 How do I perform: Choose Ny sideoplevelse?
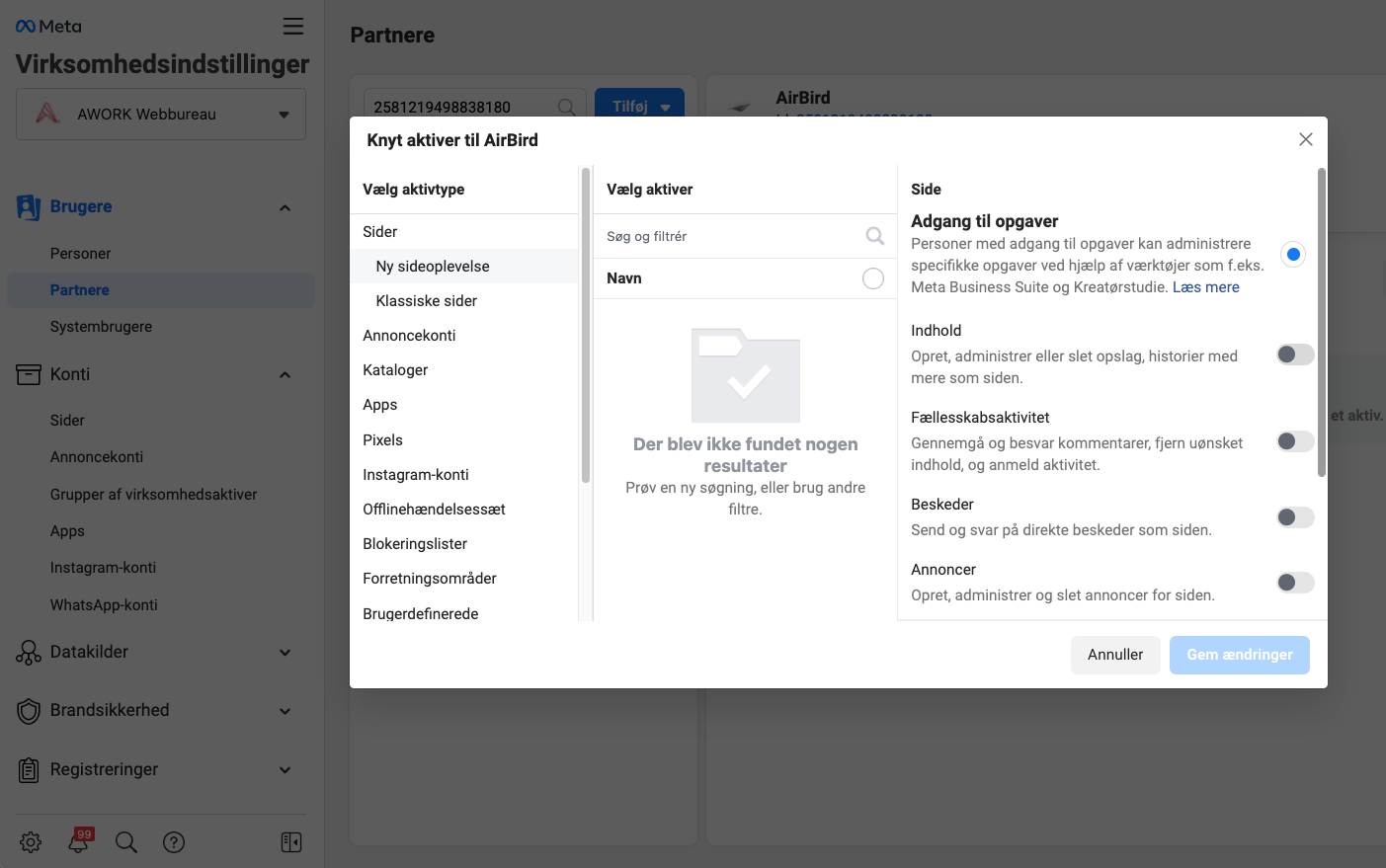(464, 267)
